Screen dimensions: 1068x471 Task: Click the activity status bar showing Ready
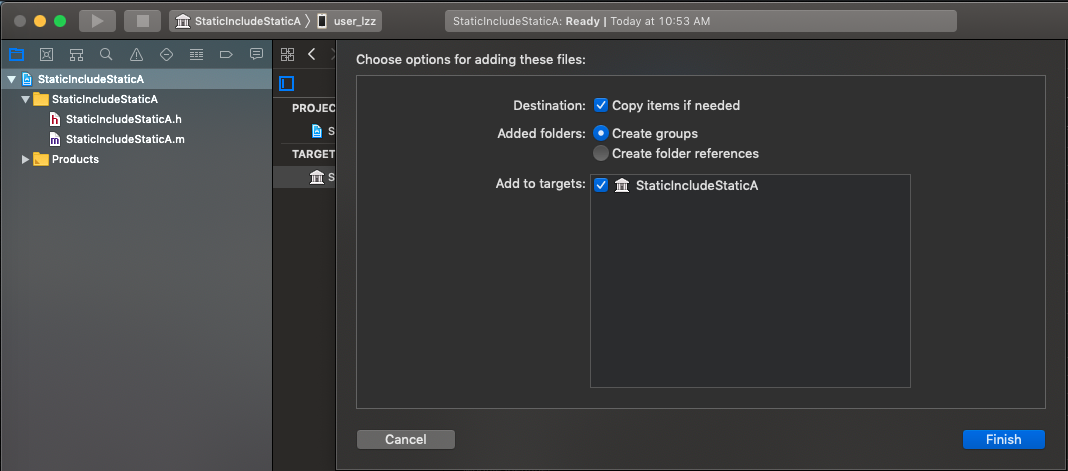(701, 21)
